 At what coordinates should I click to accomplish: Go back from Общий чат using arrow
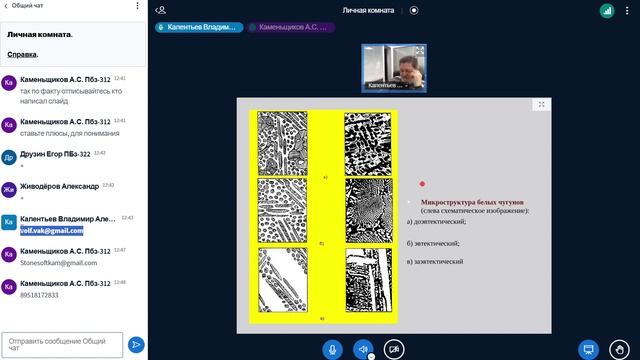[6, 6]
